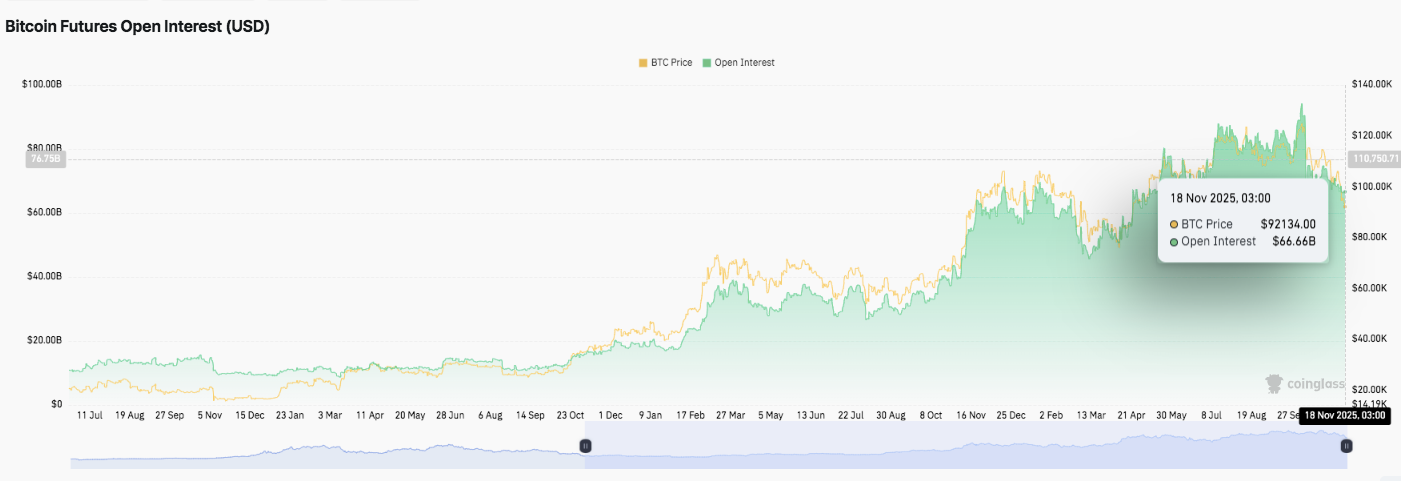The width and height of the screenshot is (1401, 481).
Task: Grab the left handle of range navigator
Action: (586, 446)
